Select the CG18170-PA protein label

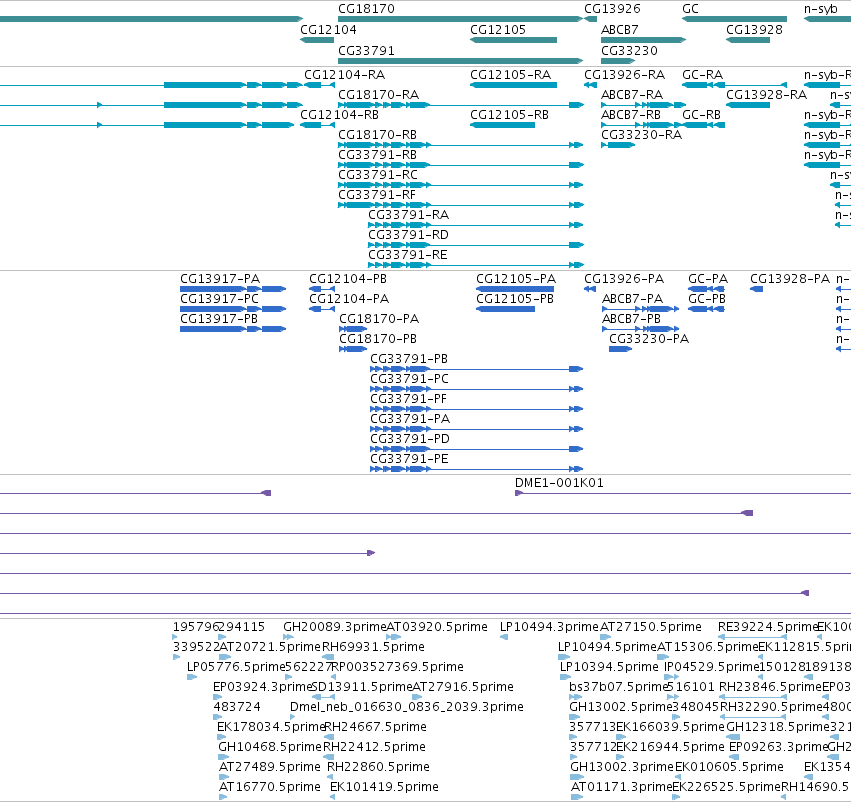pos(379,319)
